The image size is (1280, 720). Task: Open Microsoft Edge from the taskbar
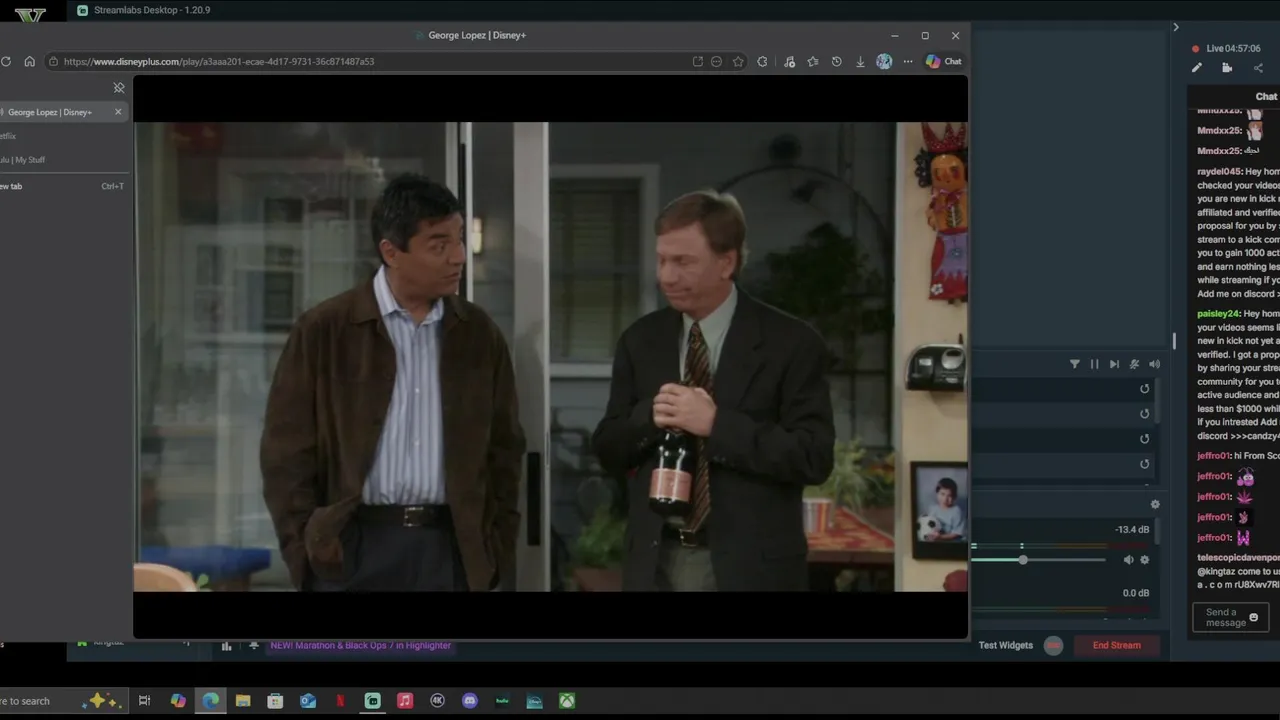210,701
